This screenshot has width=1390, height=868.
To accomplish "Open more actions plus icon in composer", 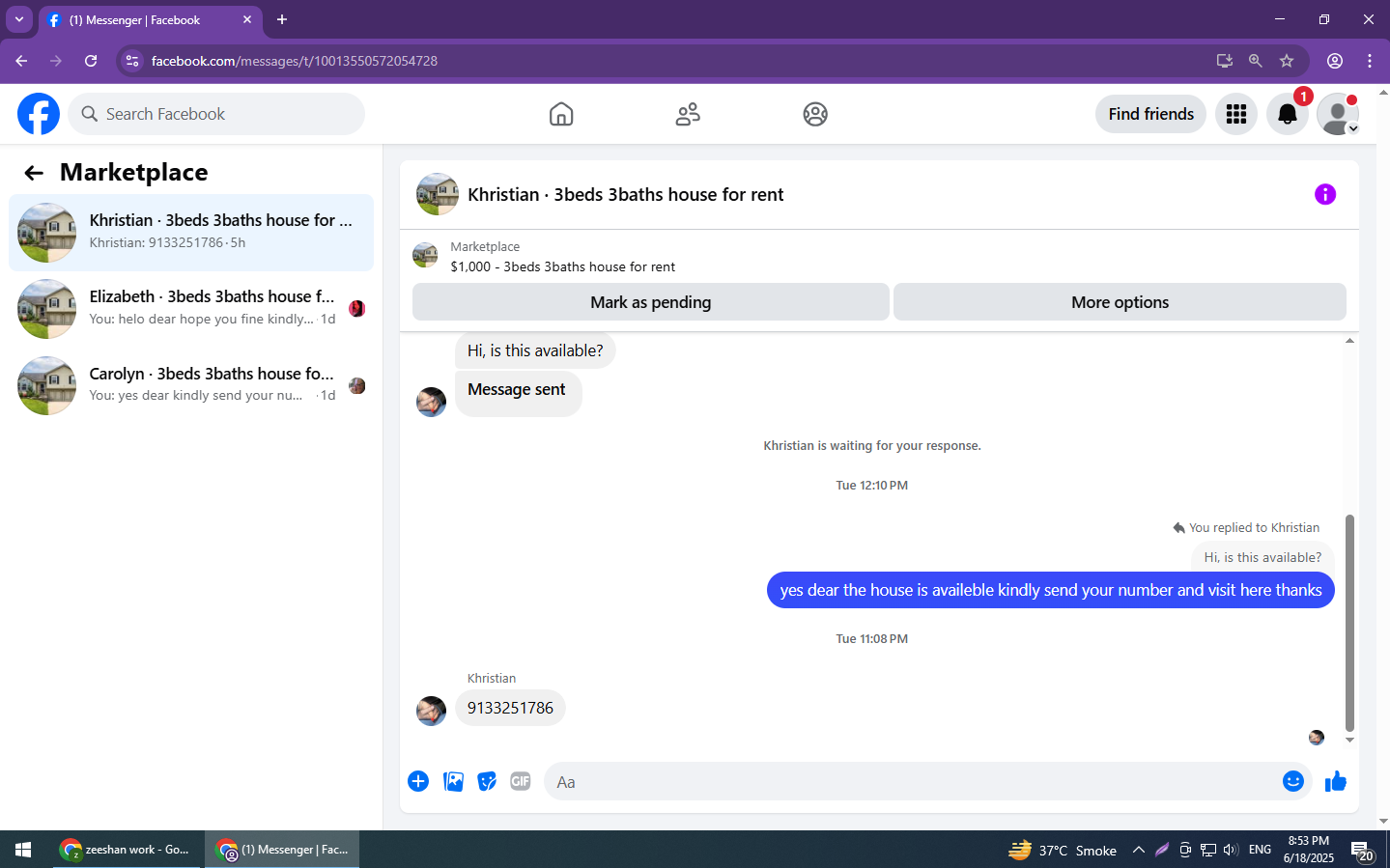I will click(x=418, y=781).
